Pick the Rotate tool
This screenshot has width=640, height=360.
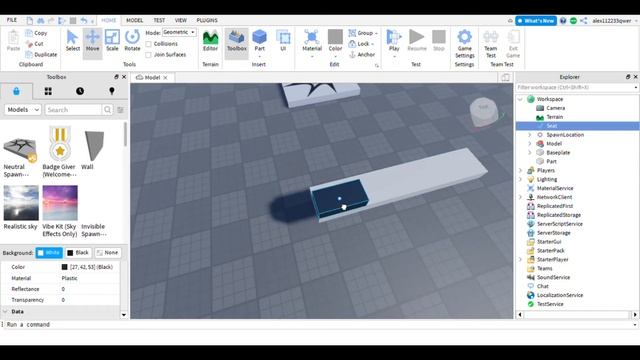132,40
